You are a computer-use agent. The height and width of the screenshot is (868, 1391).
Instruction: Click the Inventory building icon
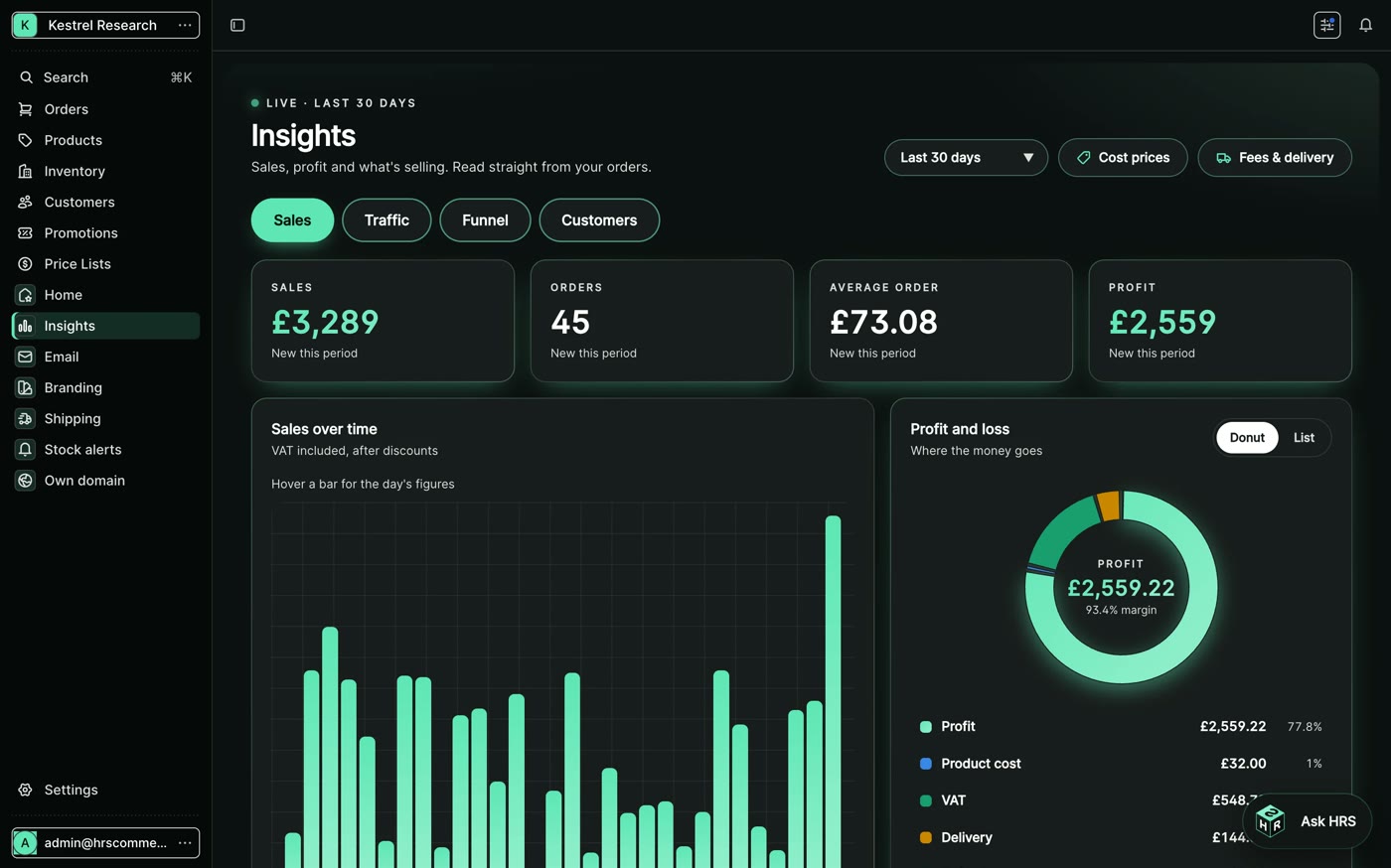tap(26, 171)
